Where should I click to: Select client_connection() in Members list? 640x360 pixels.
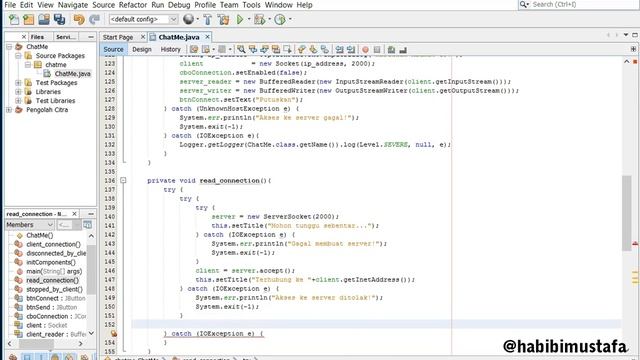(53, 244)
